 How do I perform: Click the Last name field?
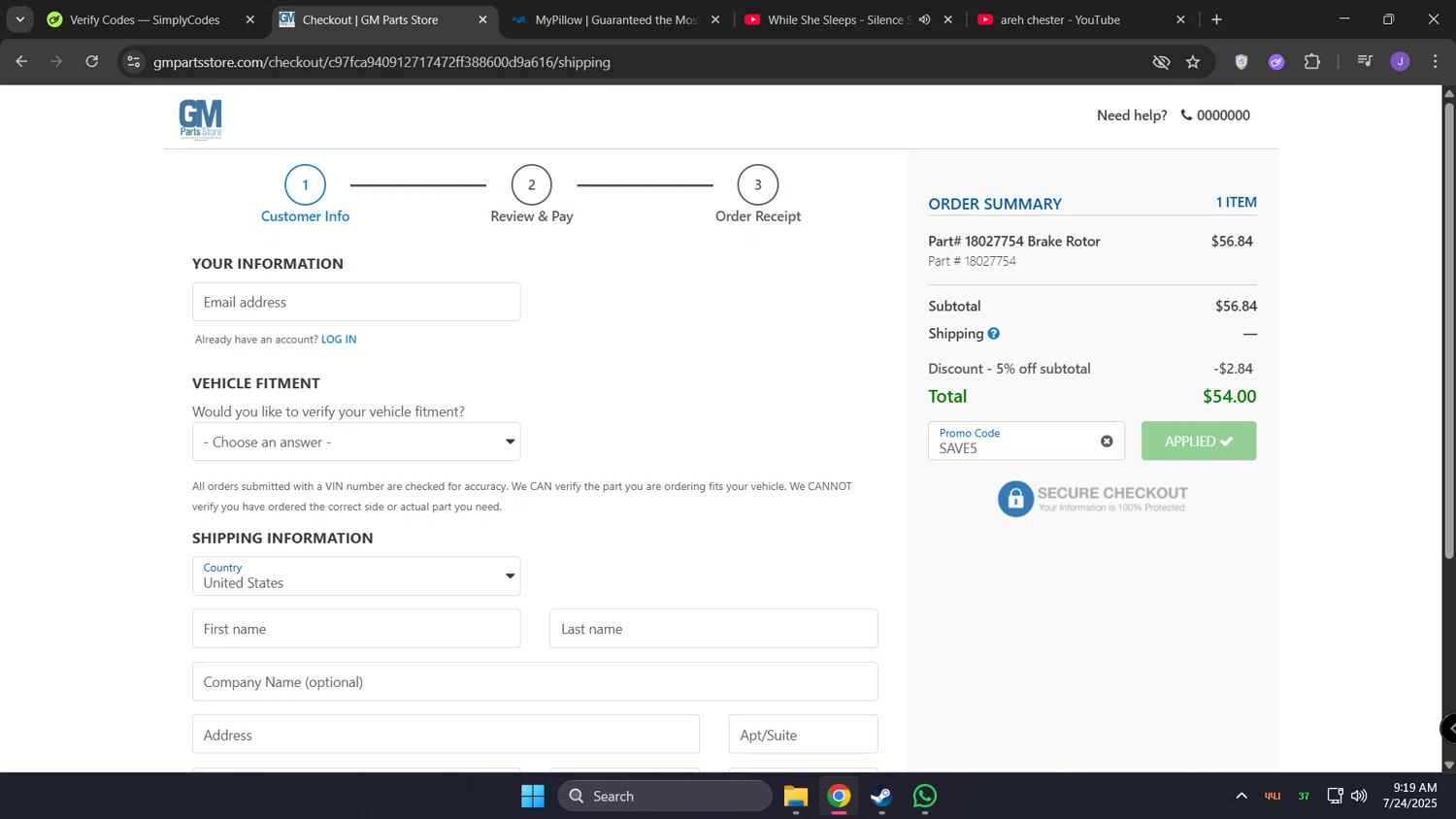pos(713,629)
